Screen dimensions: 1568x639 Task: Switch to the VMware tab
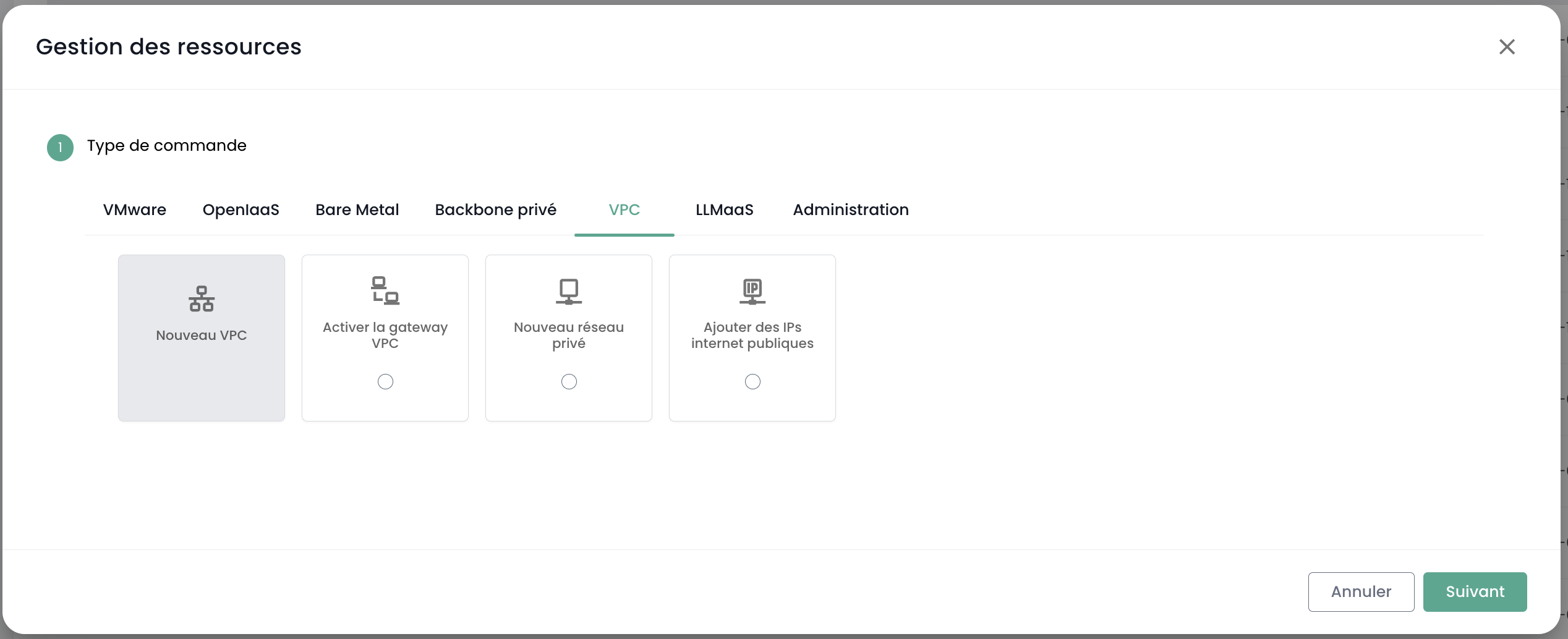coord(135,210)
